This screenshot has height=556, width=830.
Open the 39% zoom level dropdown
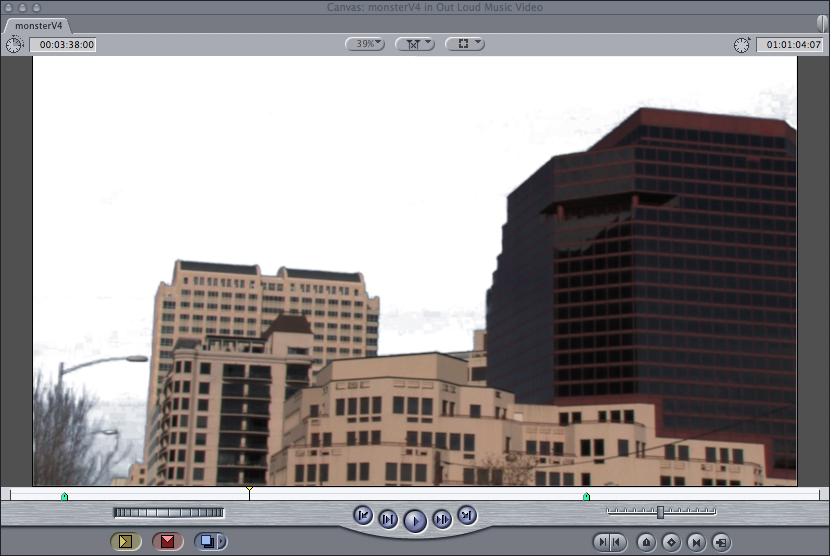[365, 44]
